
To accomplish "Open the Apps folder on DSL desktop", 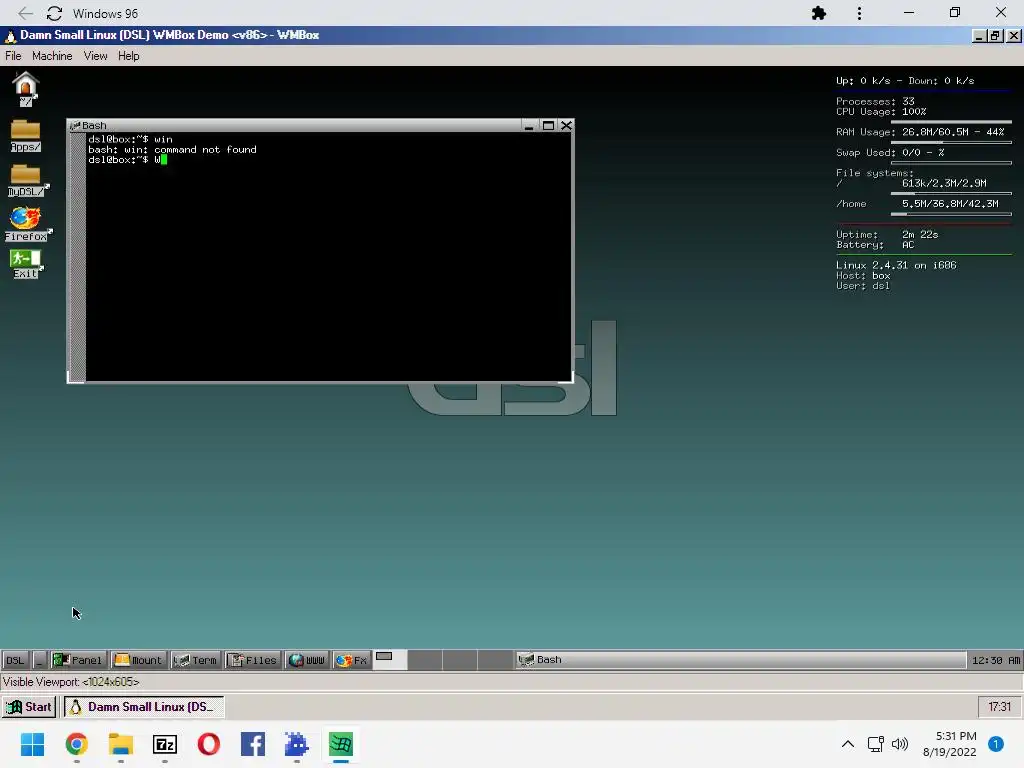I will tap(25, 136).
